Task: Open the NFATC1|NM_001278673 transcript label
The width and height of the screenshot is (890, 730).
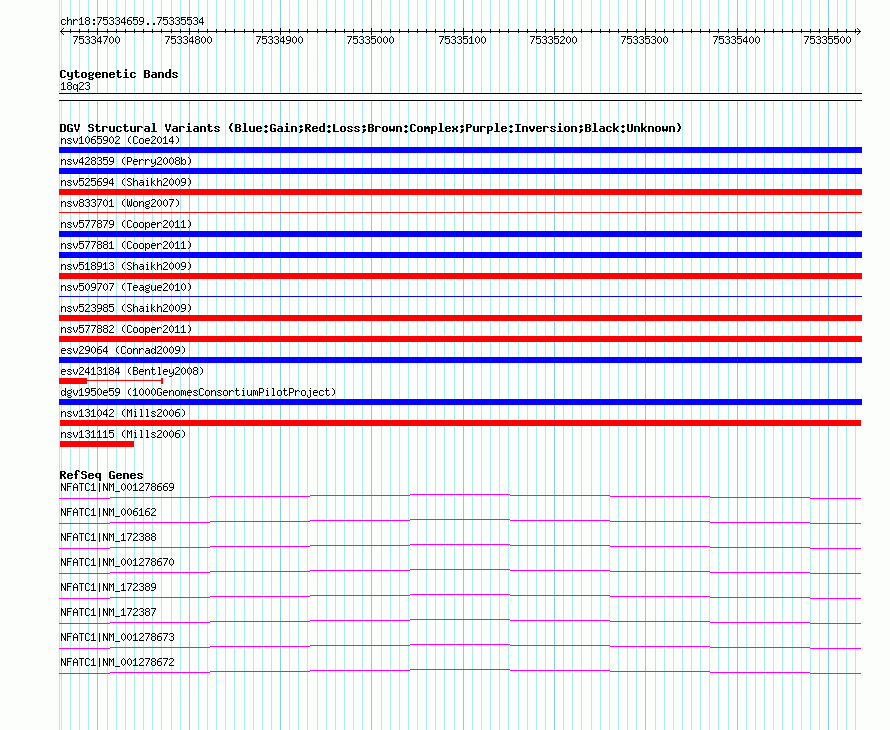Action: point(117,637)
